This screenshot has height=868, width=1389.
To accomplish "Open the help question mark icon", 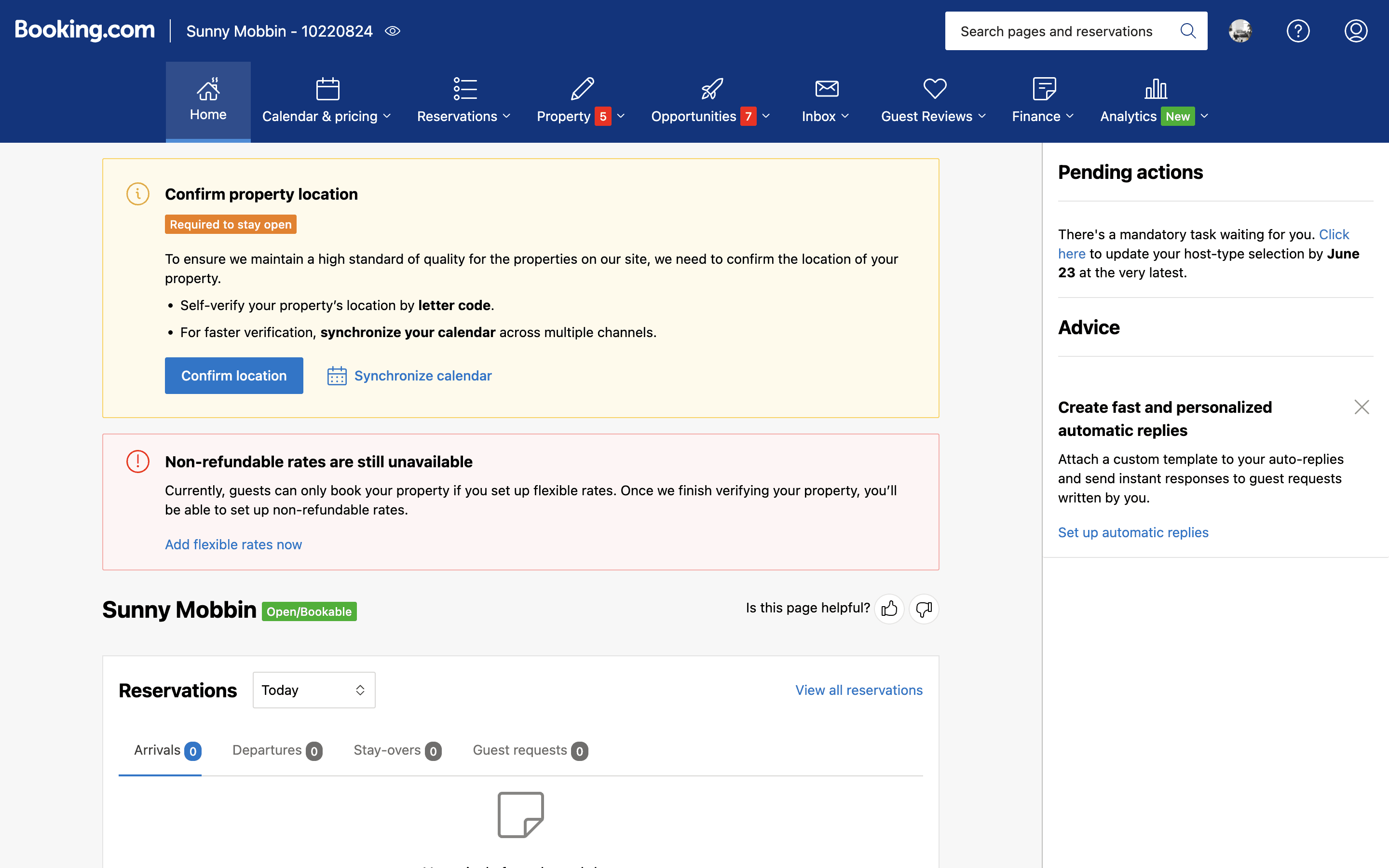I will click(x=1298, y=31).
